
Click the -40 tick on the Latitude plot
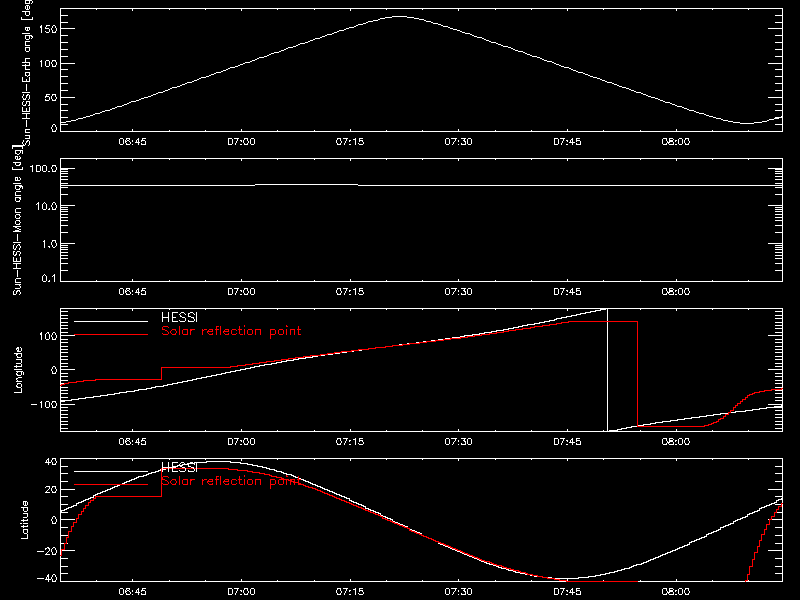[47, 579]
